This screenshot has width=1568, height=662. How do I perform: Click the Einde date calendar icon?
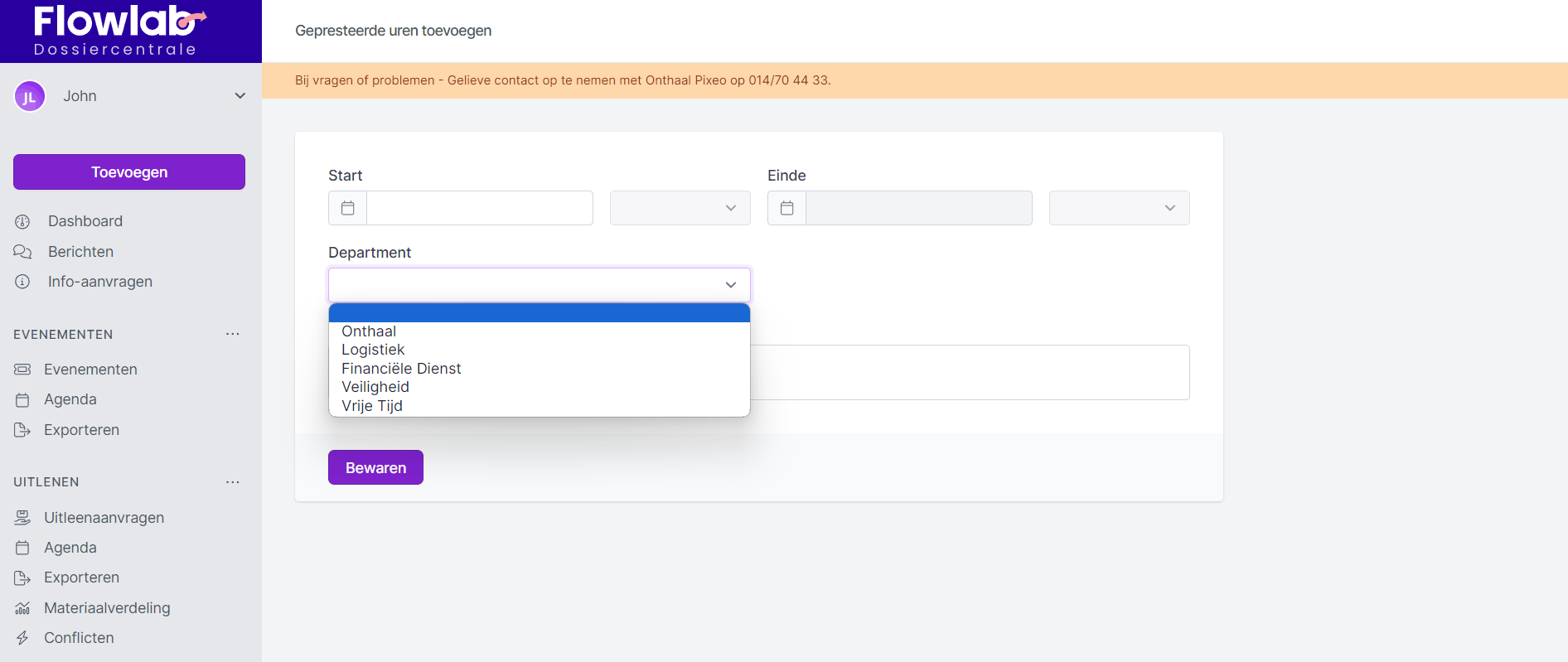pos(787,208)
